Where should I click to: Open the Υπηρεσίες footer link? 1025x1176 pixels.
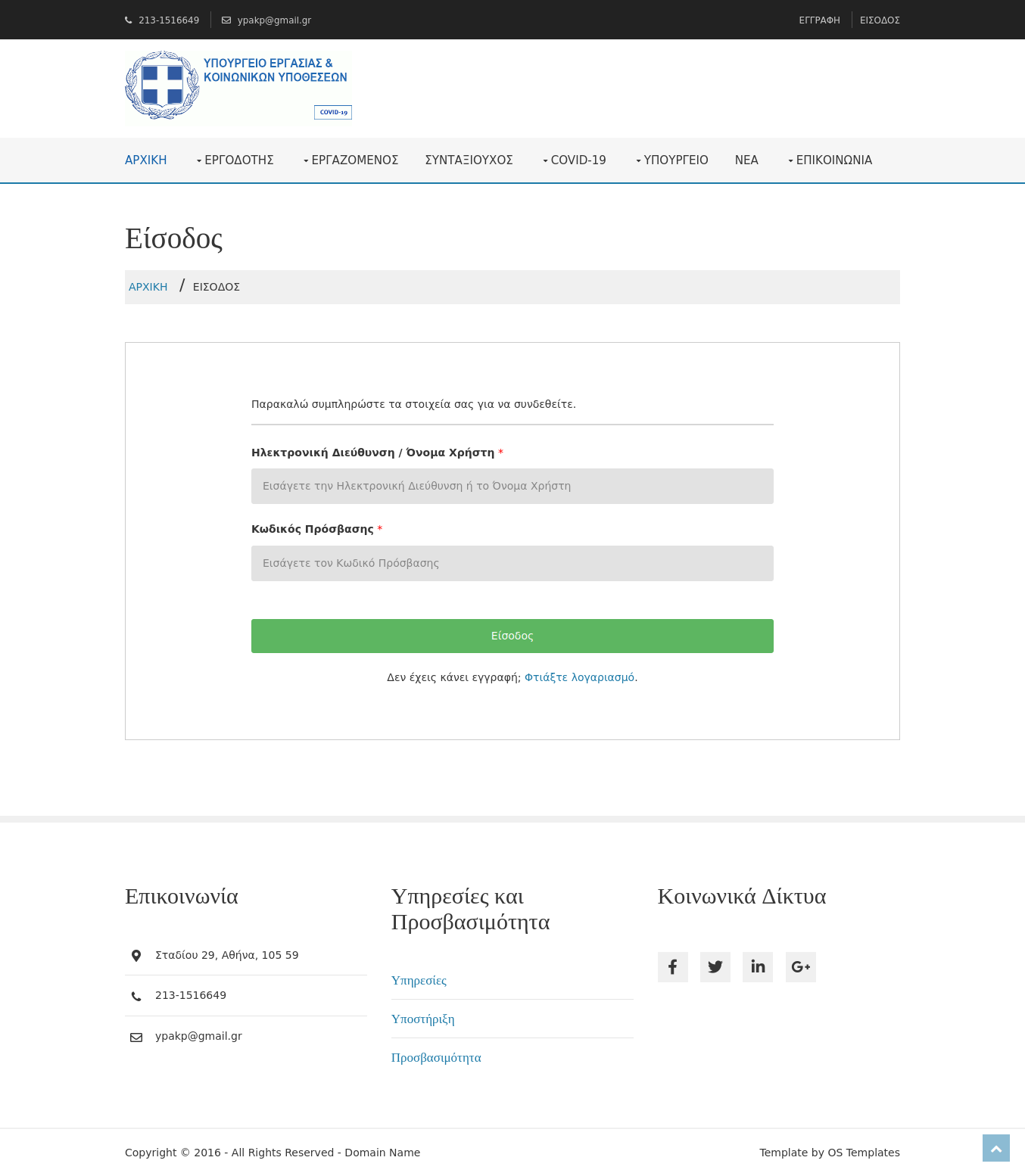[419, 981]
